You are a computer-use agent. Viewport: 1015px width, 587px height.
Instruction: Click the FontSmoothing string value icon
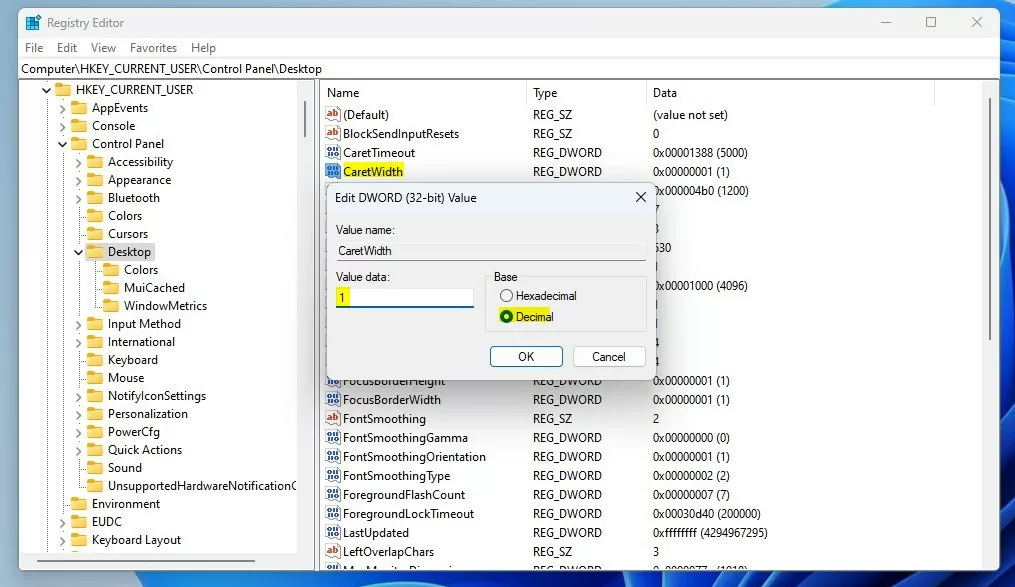(333, 418)
